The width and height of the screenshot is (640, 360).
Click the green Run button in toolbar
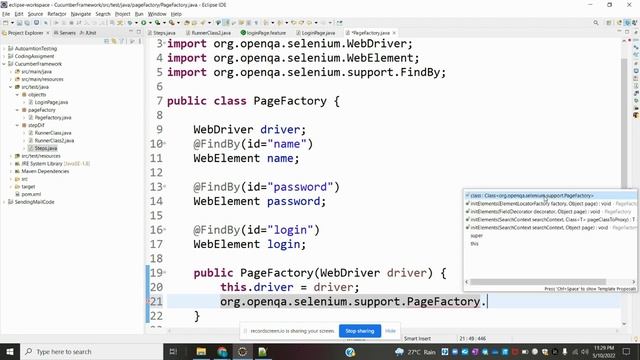(144, 23)
